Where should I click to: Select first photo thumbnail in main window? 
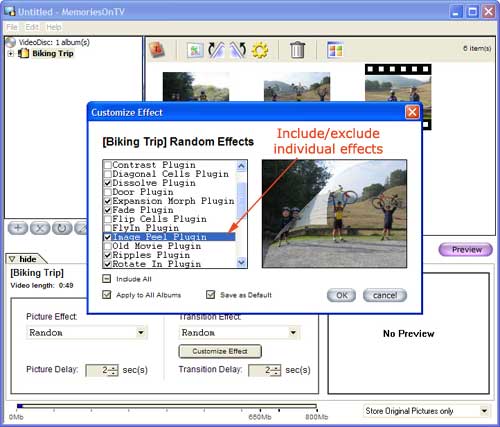click(x=196, y=87)
